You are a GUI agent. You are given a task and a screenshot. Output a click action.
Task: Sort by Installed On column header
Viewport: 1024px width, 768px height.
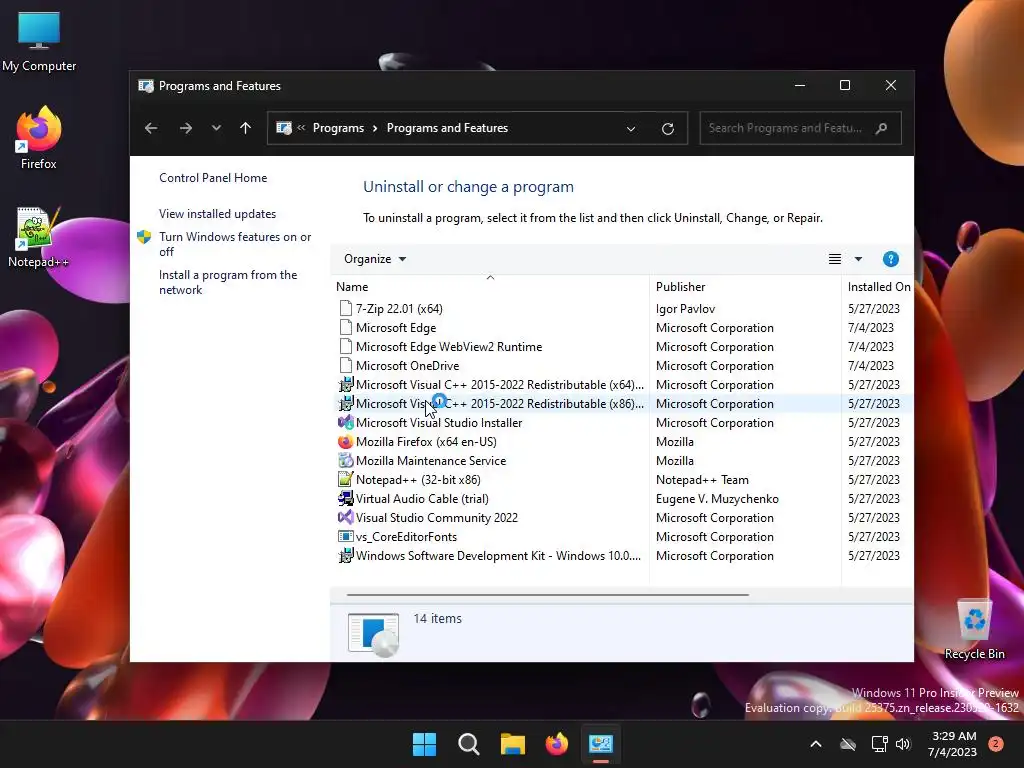(x=878, y=287)
